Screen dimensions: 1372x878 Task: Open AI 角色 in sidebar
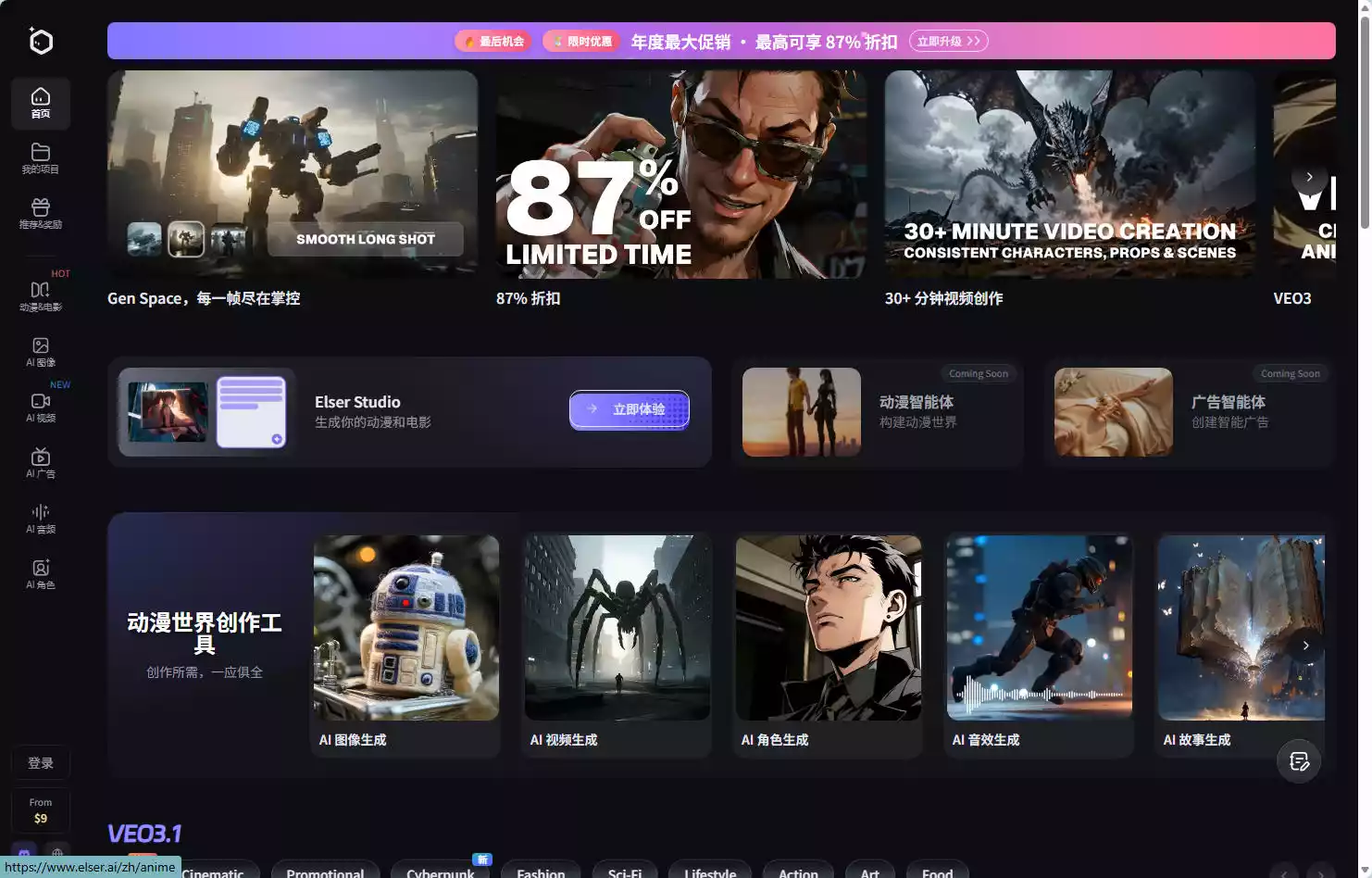tap(41, 574)
